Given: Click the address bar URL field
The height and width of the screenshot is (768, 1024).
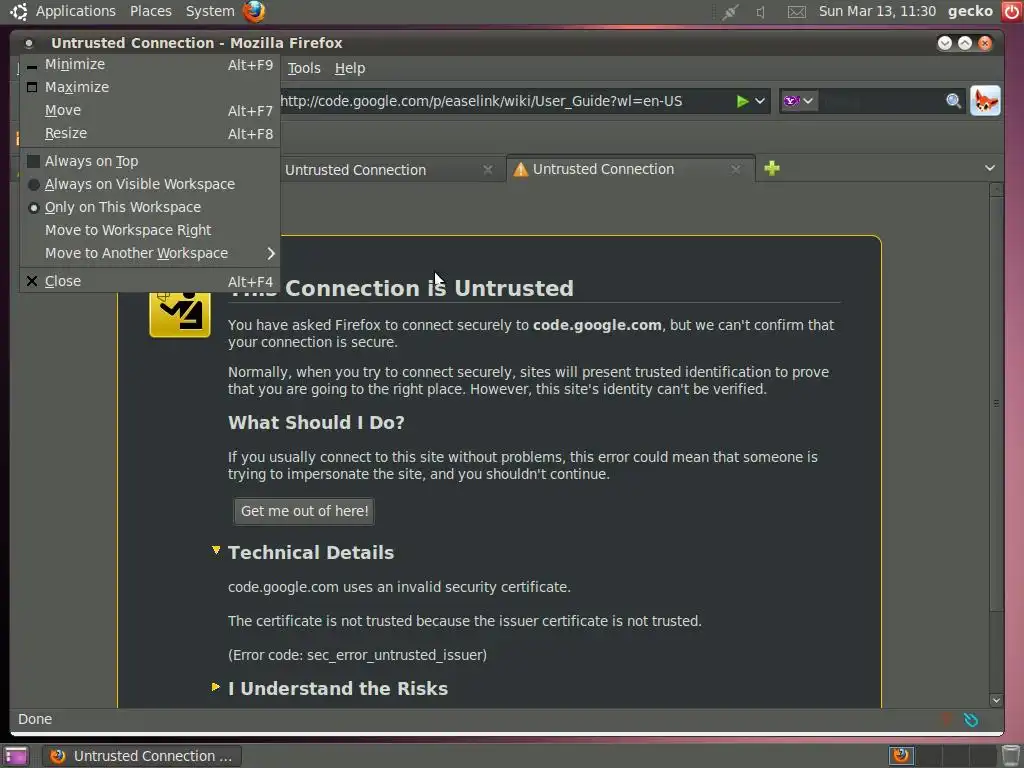Looking at the screenshot, I should point(506,101).
